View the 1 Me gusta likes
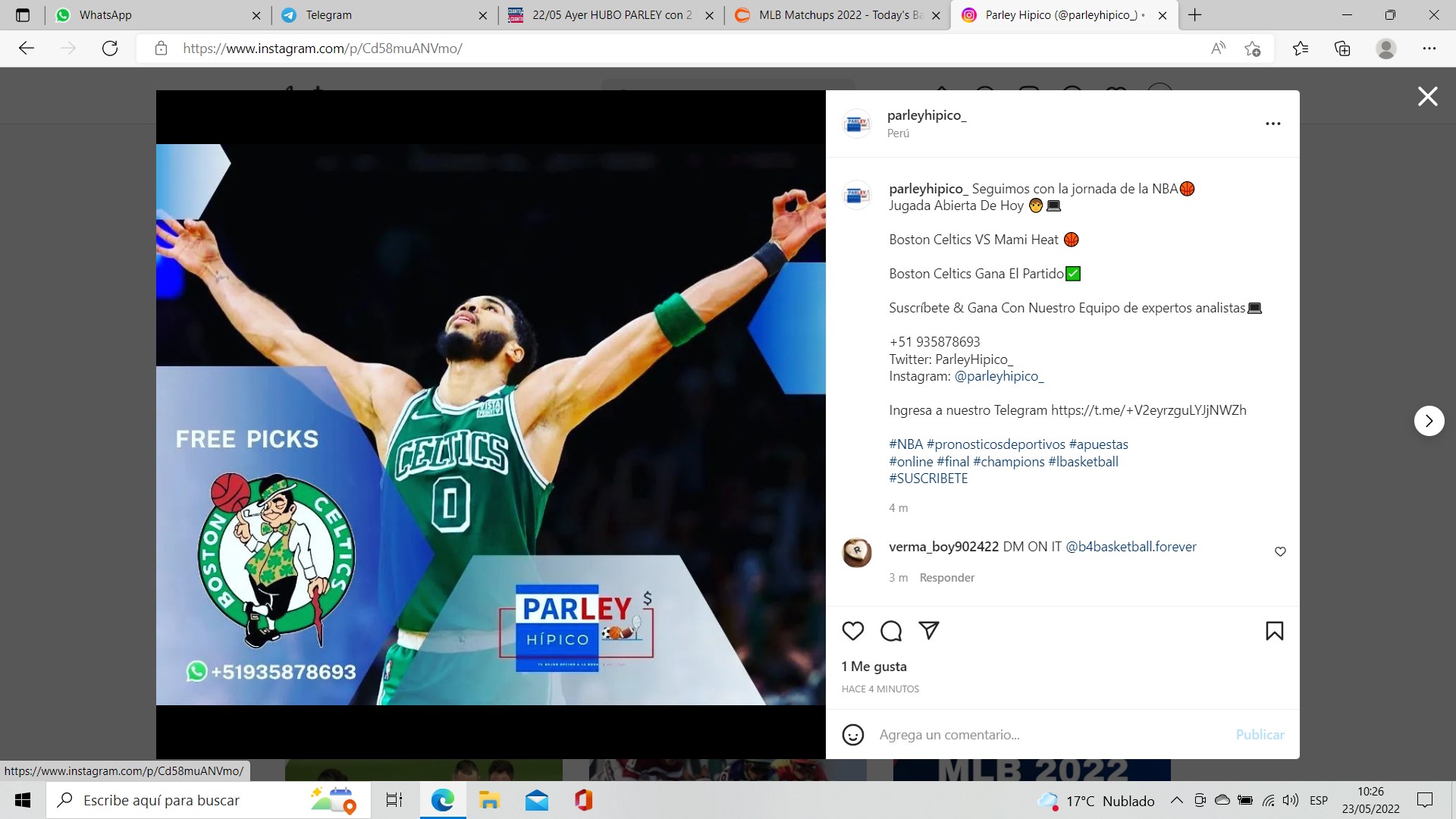This screenshot has width=1456, height=819. pyautogui.click(x=874, y=667)
